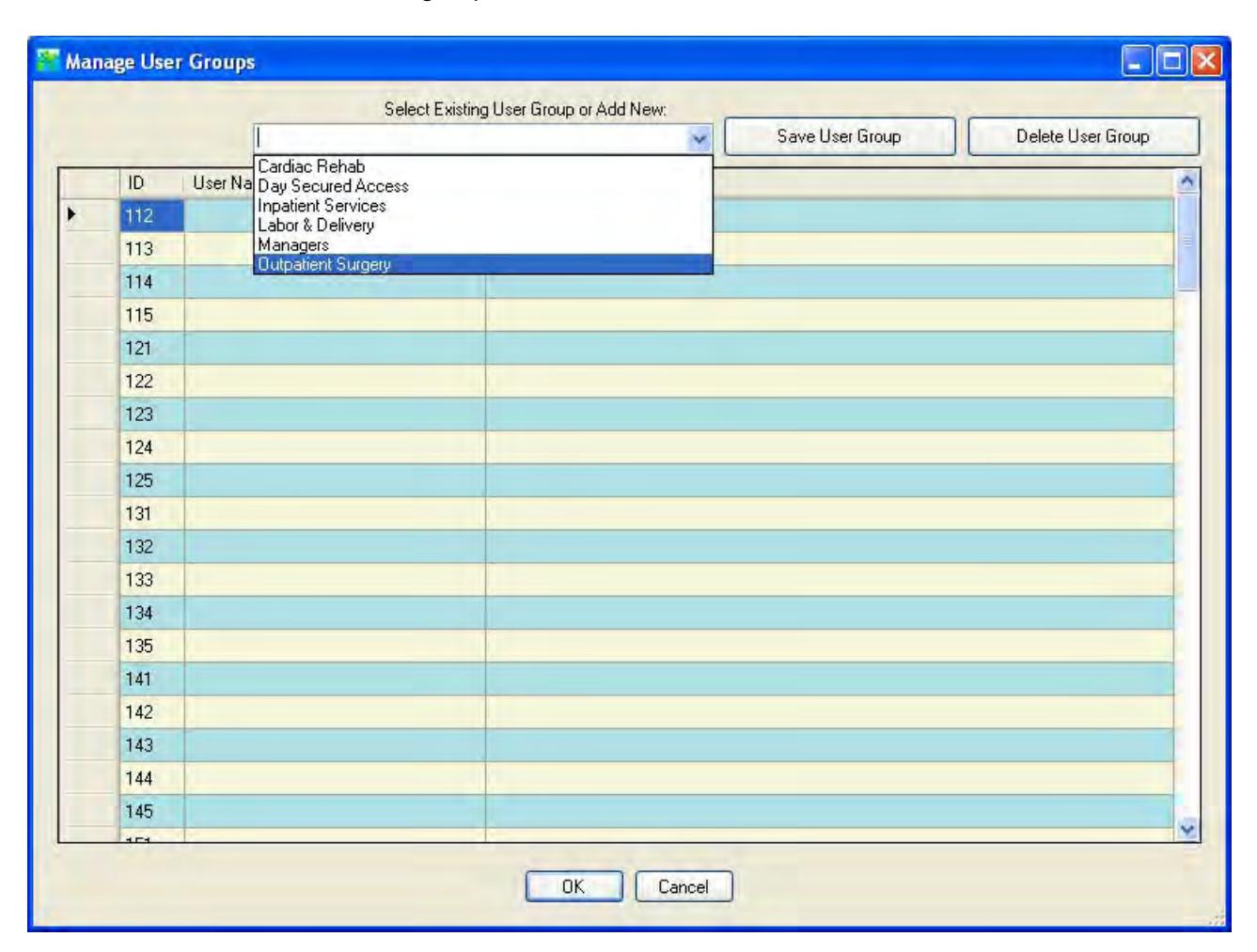Viewport: 1257px width, 952px height.
Task: Select the cell with ID 124
Action: (x=152, y=447)
